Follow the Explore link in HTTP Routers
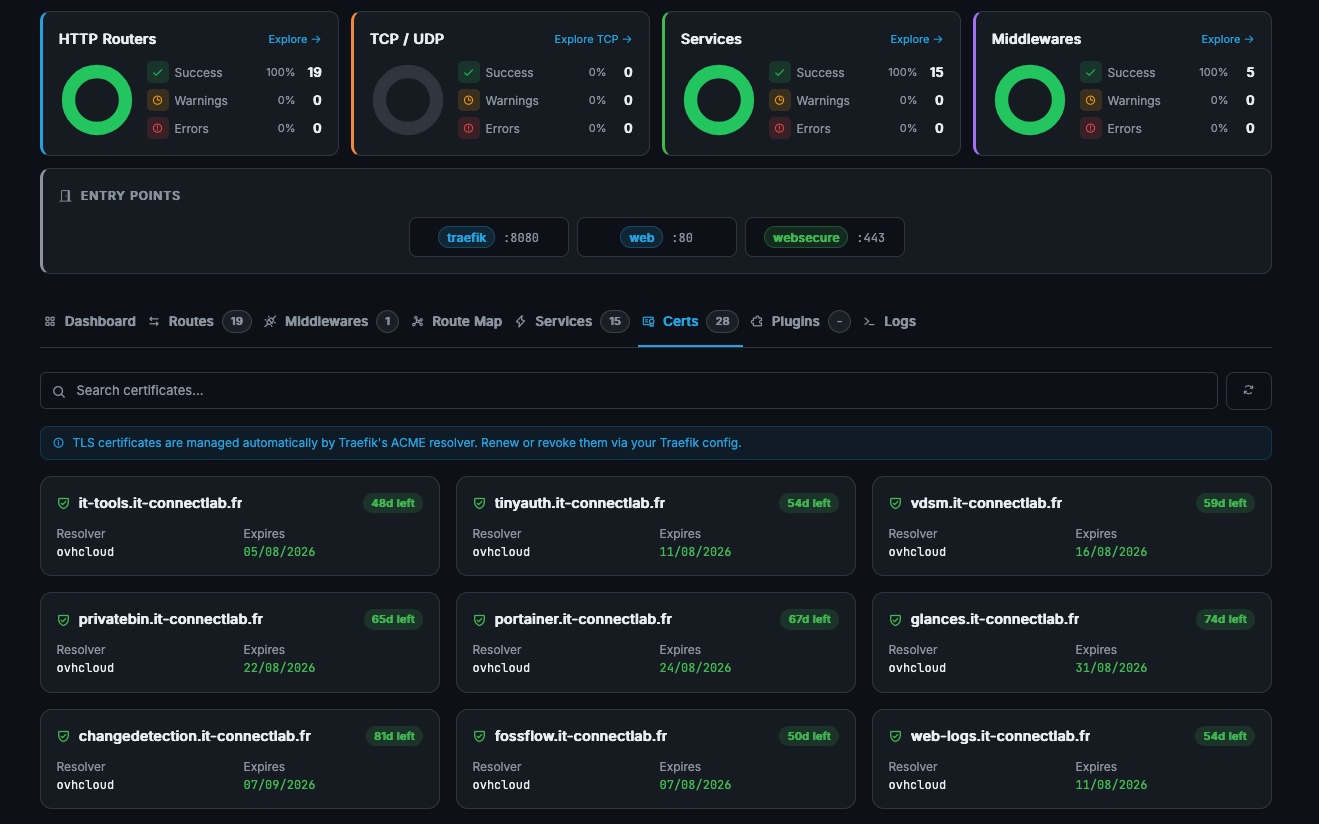 (294, 39)
